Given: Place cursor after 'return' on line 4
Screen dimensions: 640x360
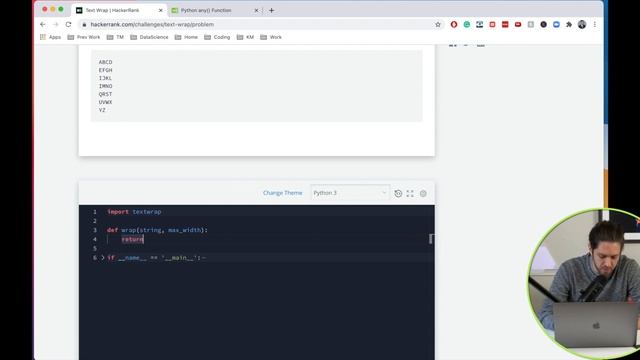Looking at the screenshot, I should (x=144, y=240).
